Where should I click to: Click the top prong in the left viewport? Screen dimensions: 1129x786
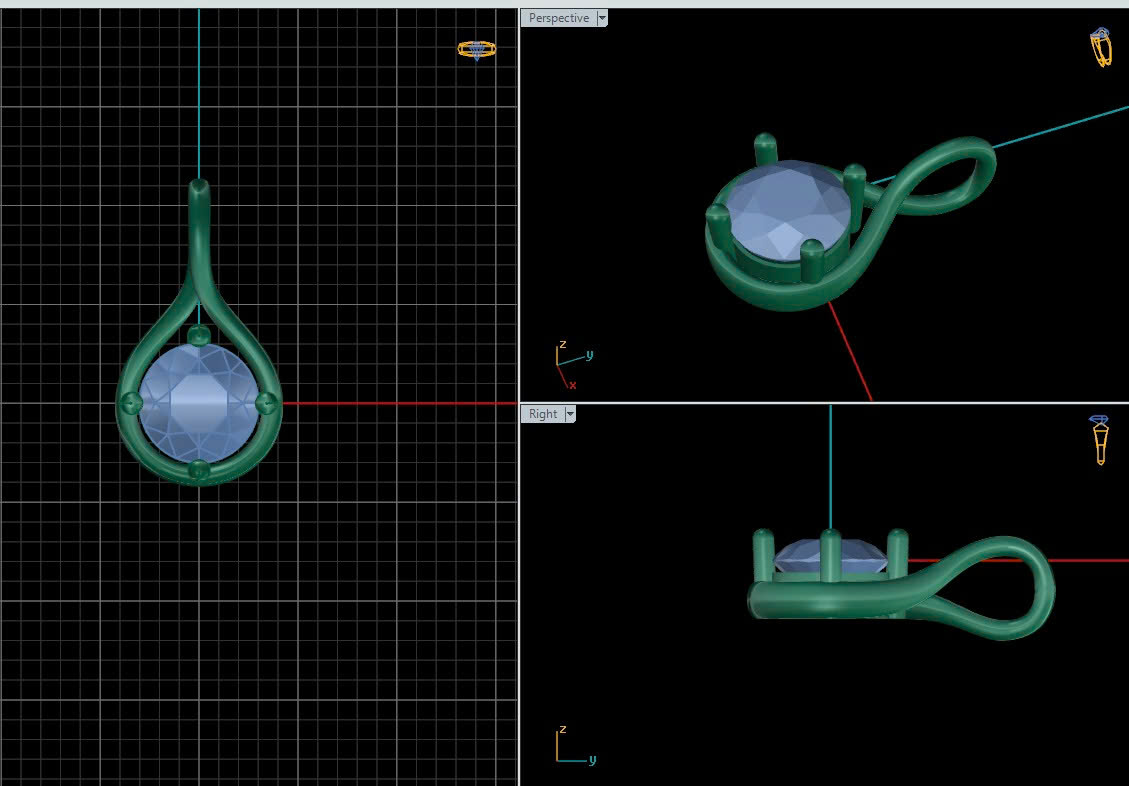pyautogui.click(x=199, y=335)
